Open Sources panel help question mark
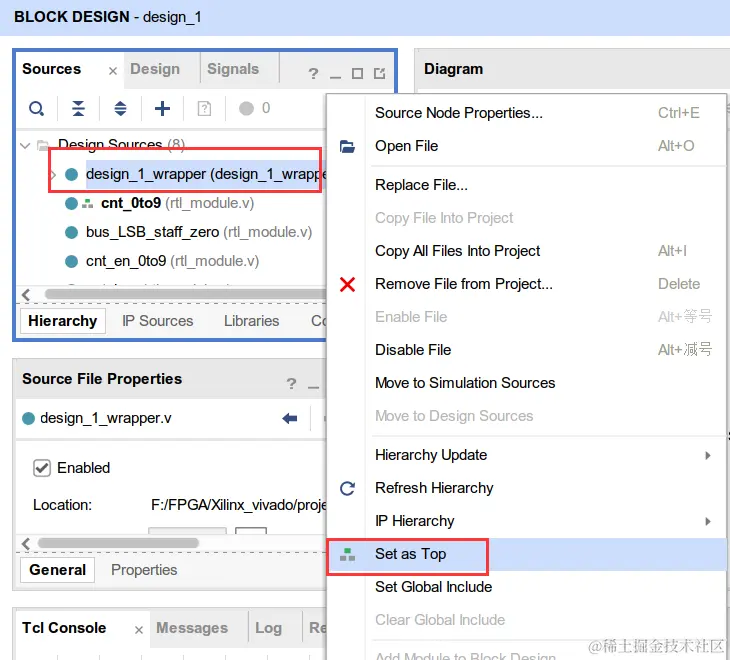The width and height of the screenshot is (730, 660). [x=313, y=73]
